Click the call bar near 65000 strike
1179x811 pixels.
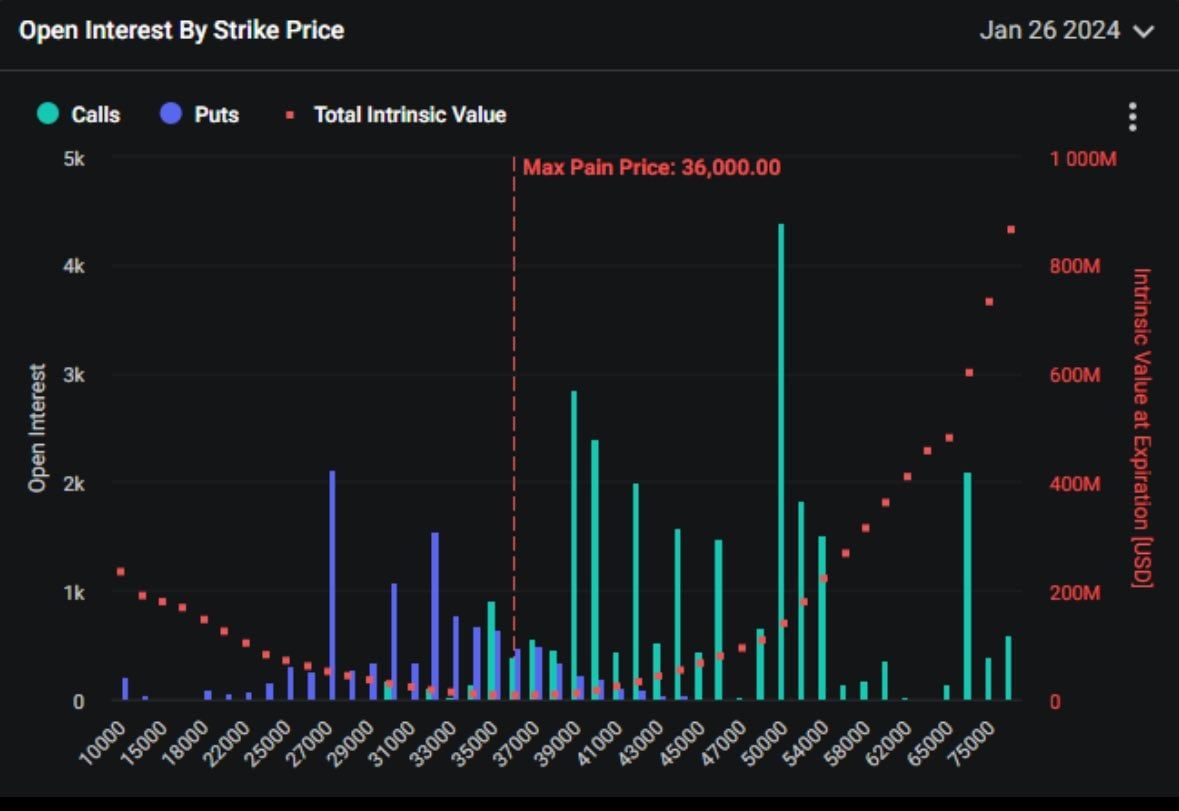click(967, 585)
